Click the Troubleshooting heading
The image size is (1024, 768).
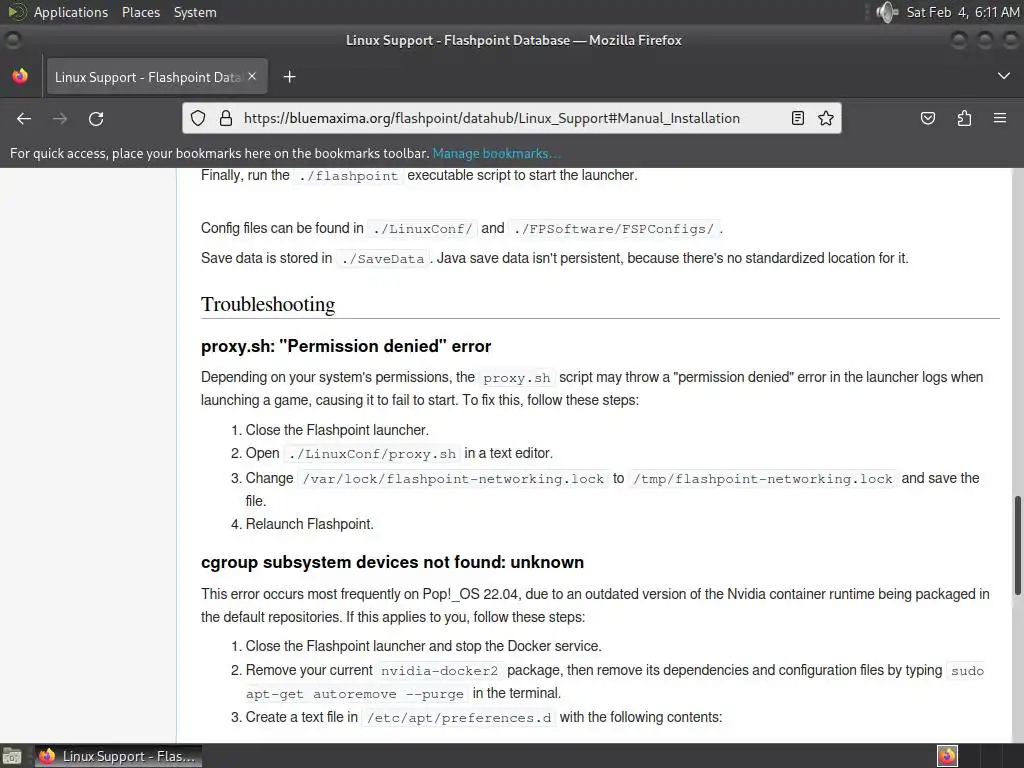268,304
